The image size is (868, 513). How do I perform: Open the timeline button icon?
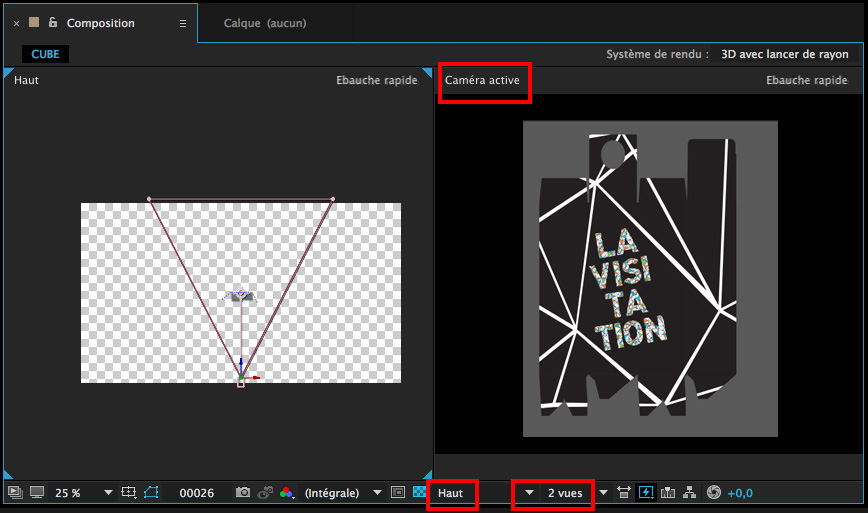(x=667, y=493)
